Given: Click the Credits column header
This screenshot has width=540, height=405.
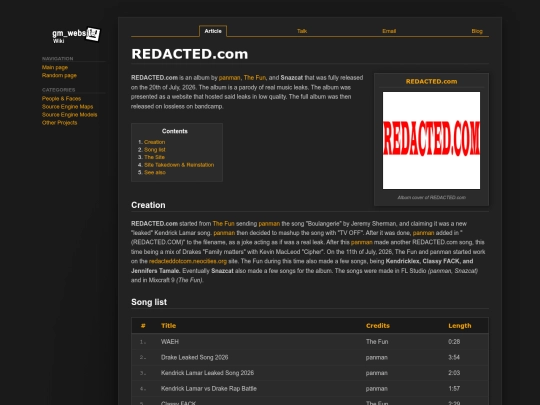Looking at the screenshot, I should click(x=377, y=326).
